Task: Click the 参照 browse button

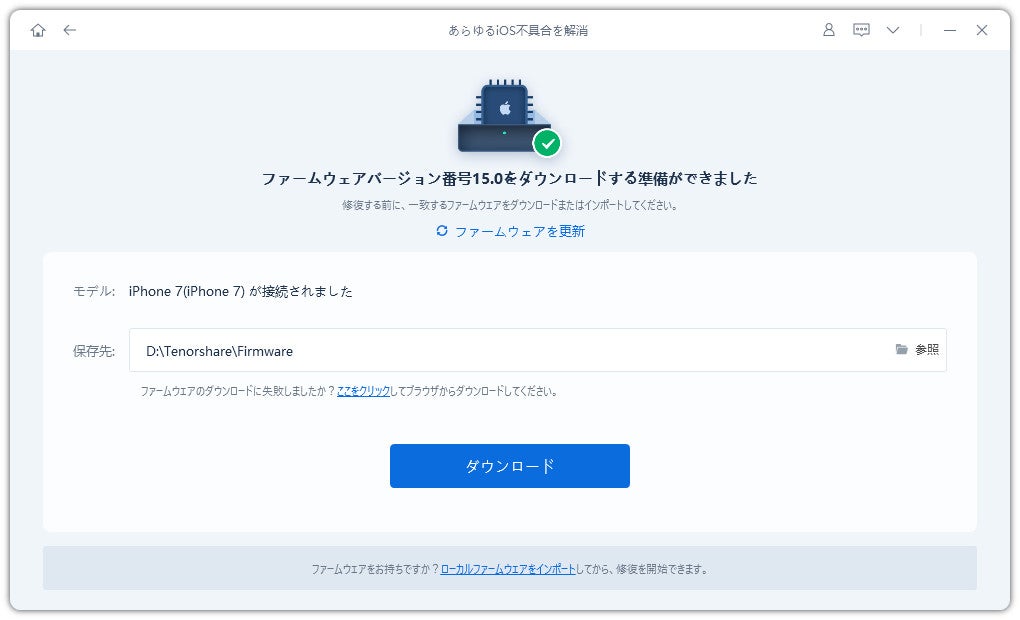Action: pos(927,350)
